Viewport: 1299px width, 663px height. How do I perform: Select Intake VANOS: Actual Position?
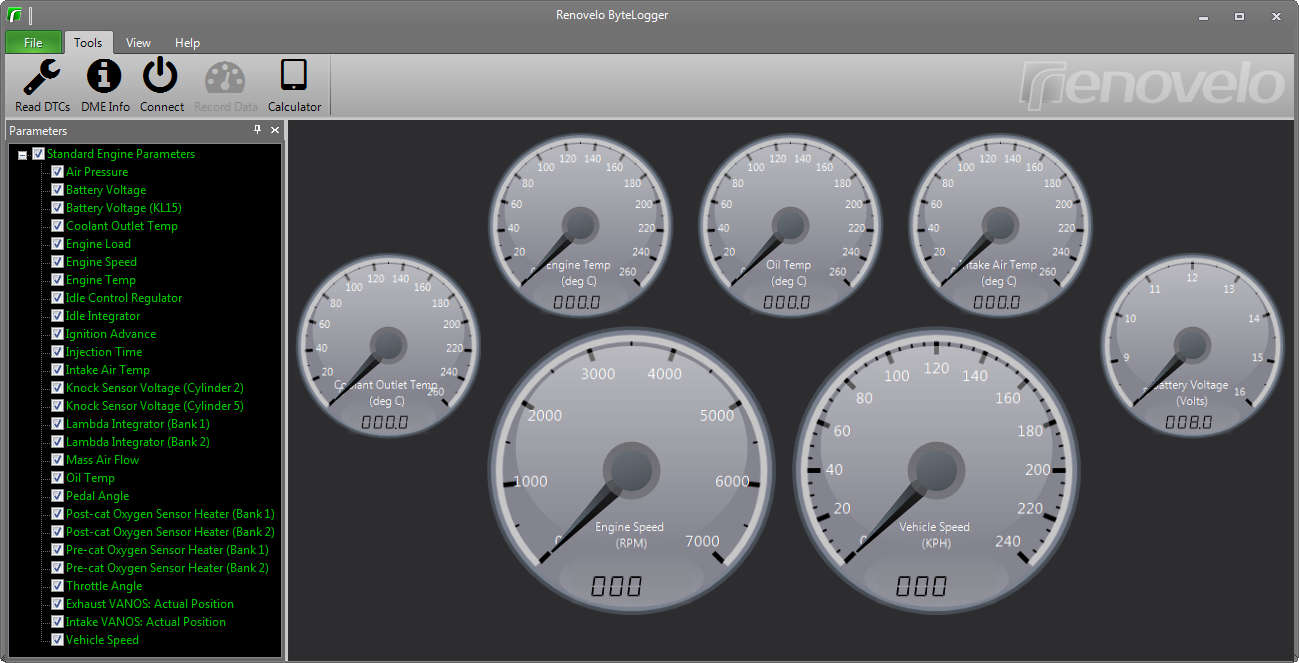pos(146,622)
